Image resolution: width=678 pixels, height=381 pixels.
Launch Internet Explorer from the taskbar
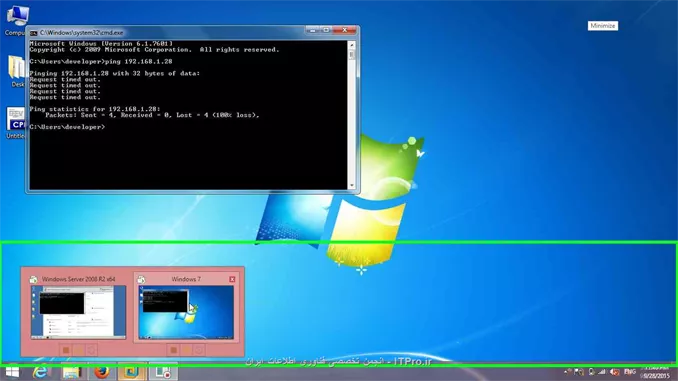[x=40, y=372]
